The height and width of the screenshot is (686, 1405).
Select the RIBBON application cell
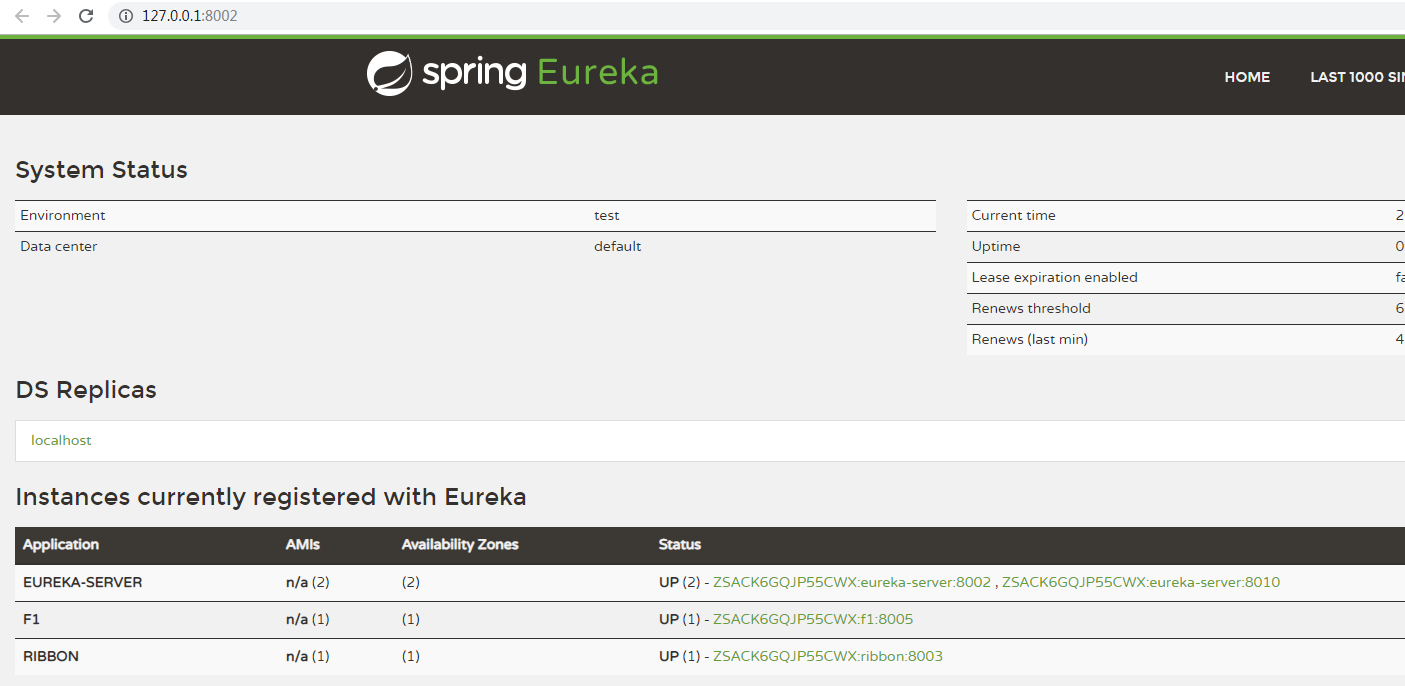click(51, 656)
